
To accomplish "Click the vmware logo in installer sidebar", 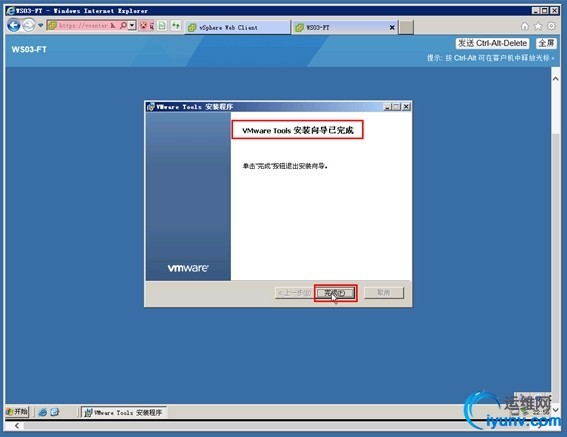I will pyautogui.click(x=188, y=268).
